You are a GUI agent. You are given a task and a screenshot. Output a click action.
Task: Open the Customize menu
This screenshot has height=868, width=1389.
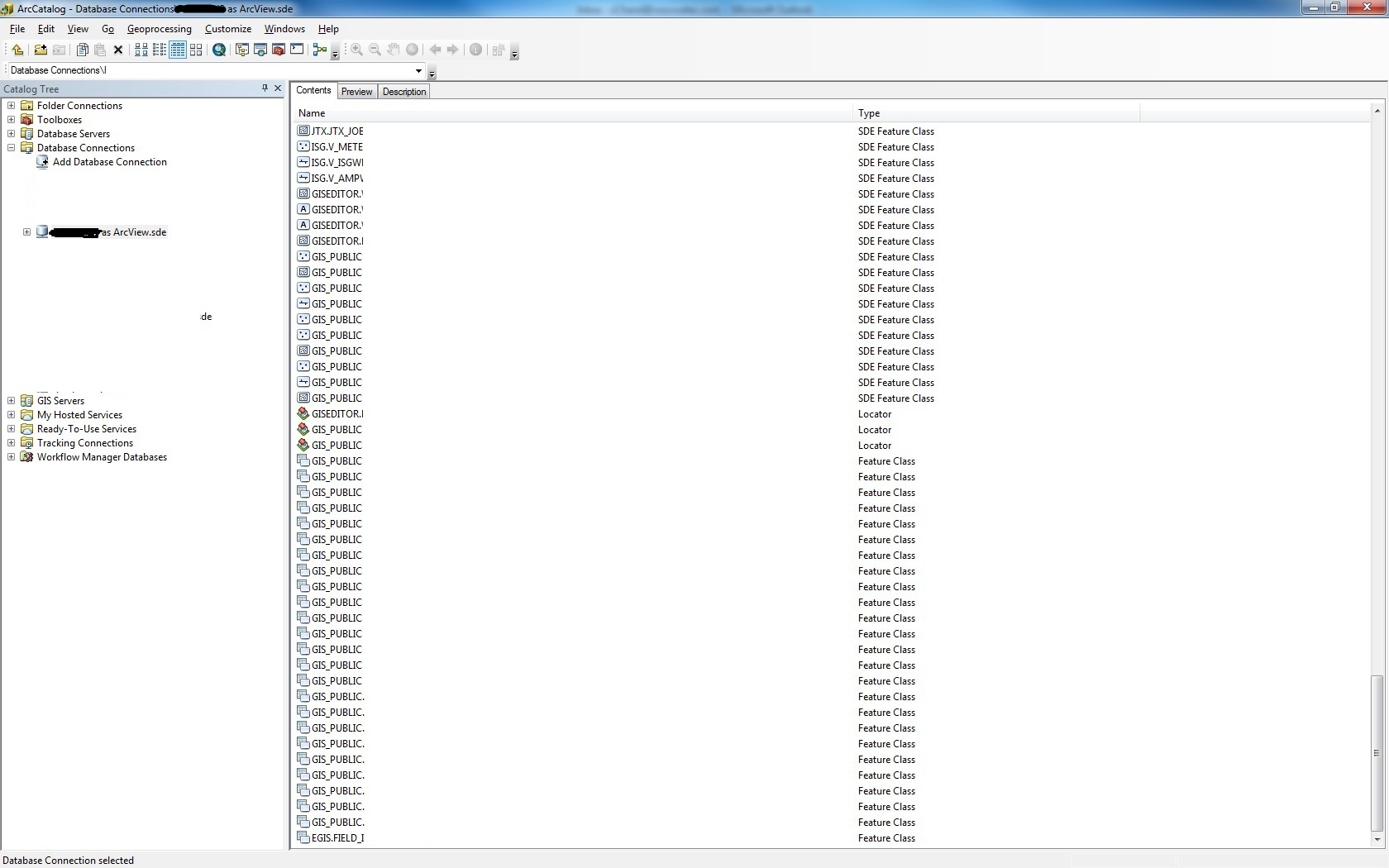[228, 29]
